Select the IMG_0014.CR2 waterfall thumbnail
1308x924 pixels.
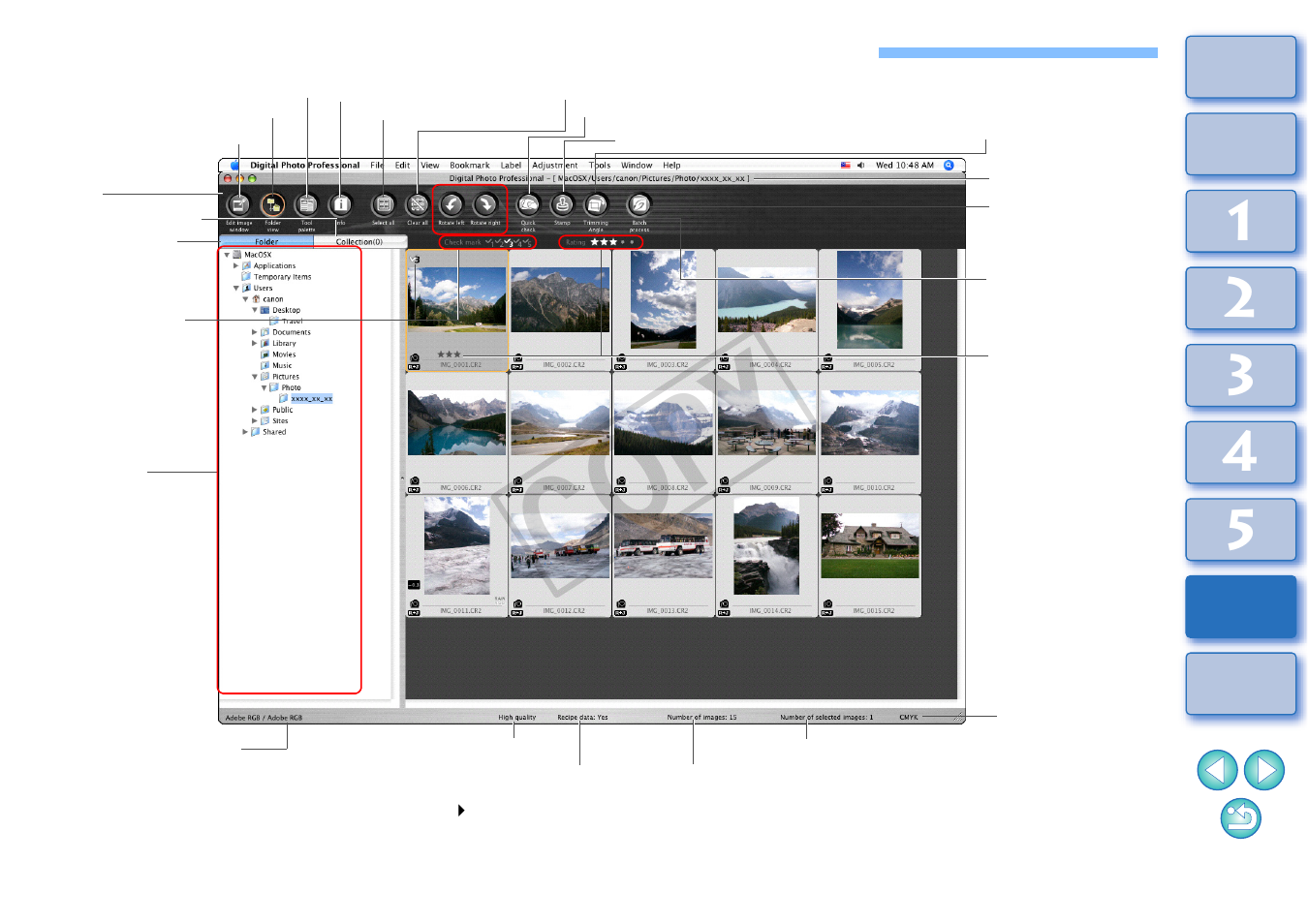766,547
